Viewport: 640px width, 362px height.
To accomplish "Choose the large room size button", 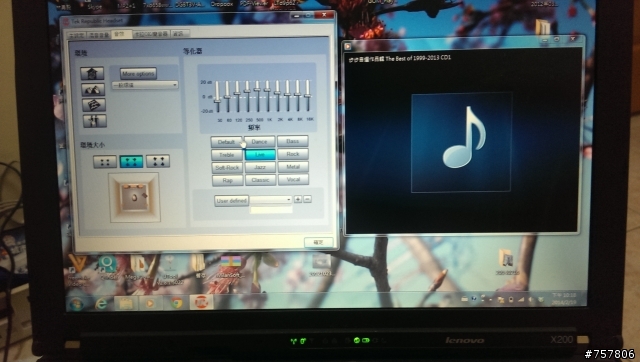I will point(158,161).
